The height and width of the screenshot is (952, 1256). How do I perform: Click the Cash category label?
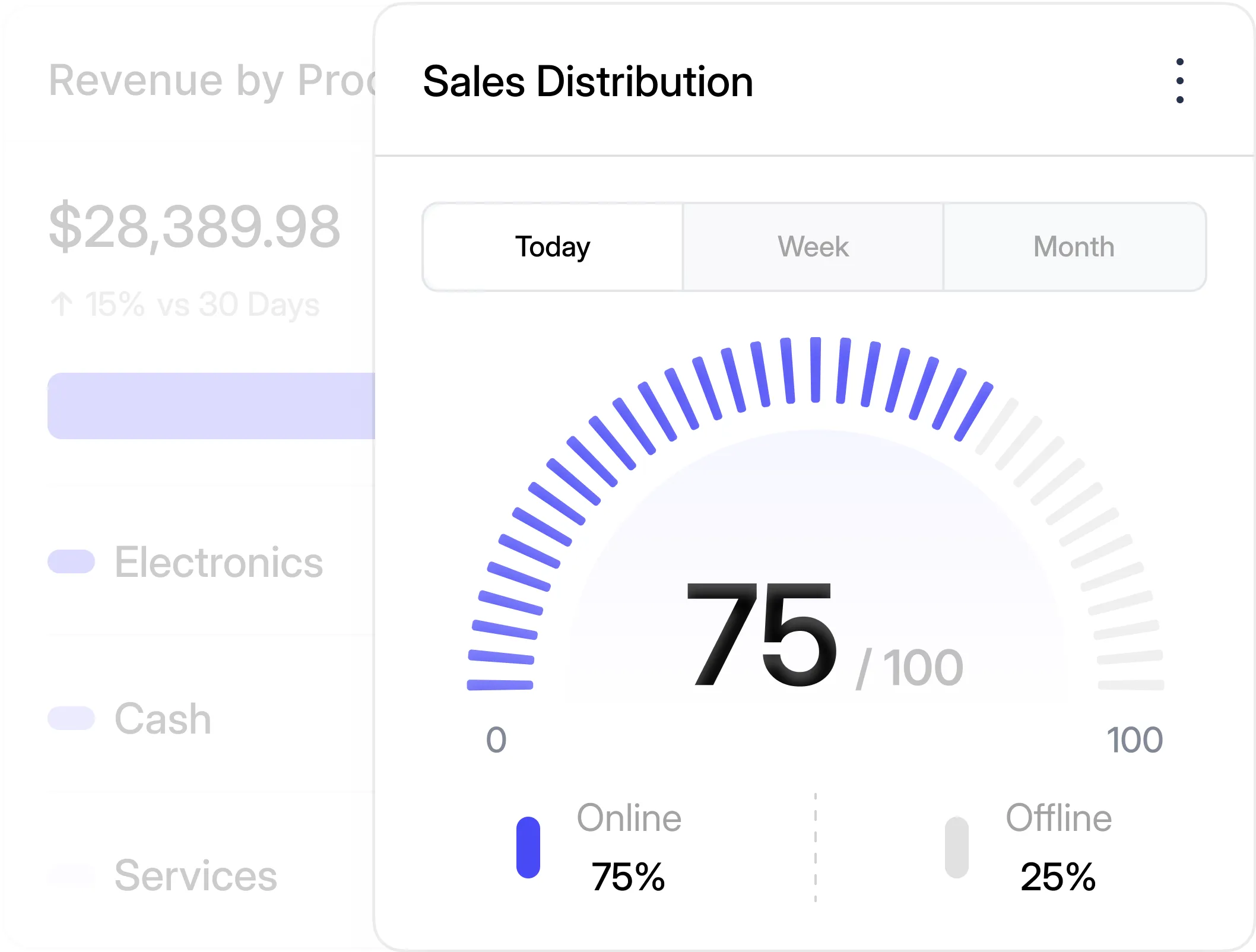coord(163,719)
